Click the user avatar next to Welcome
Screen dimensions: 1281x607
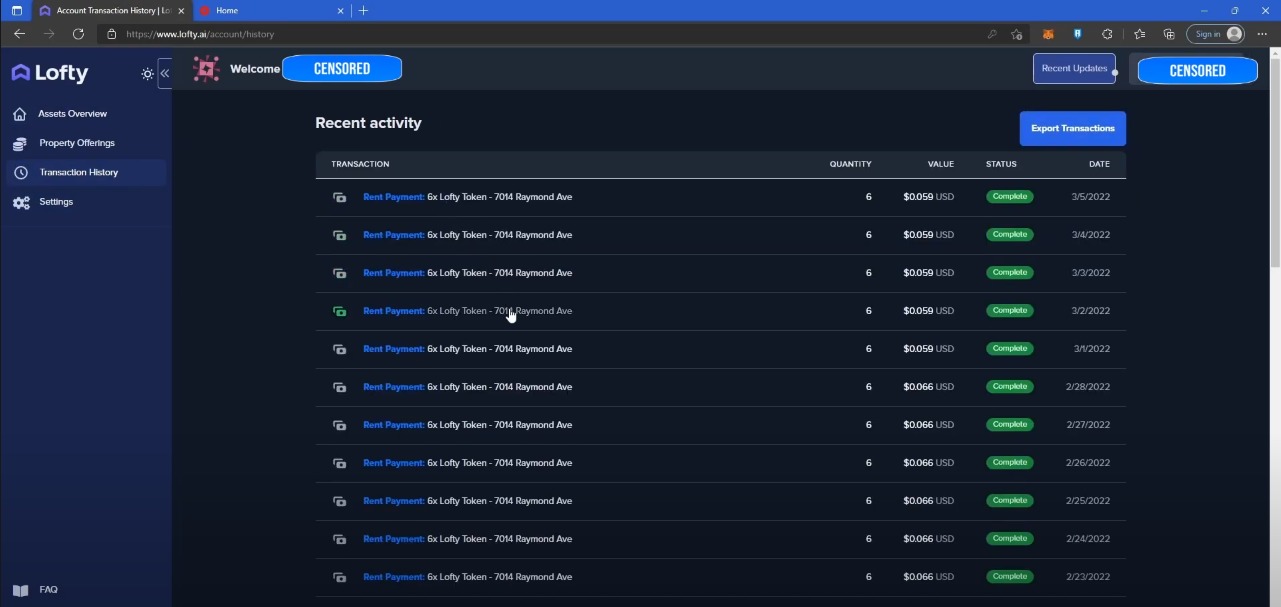[x=206, y=69]
